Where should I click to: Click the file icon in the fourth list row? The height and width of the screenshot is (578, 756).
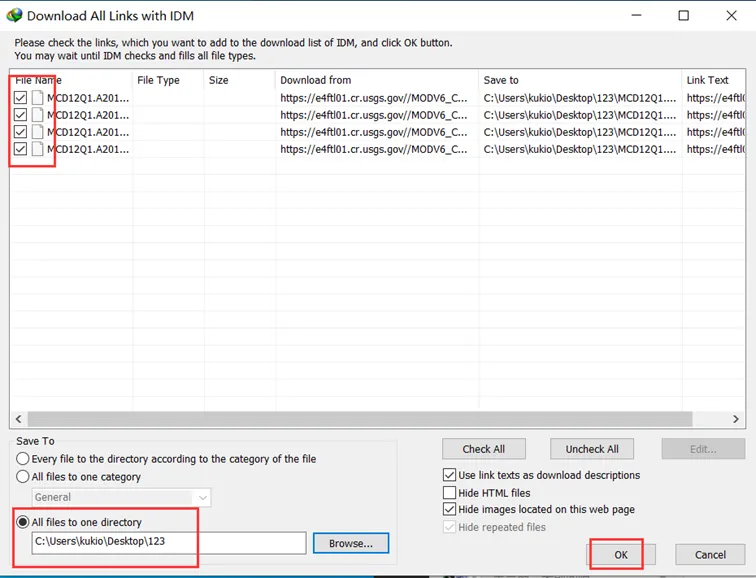point(37,149)
